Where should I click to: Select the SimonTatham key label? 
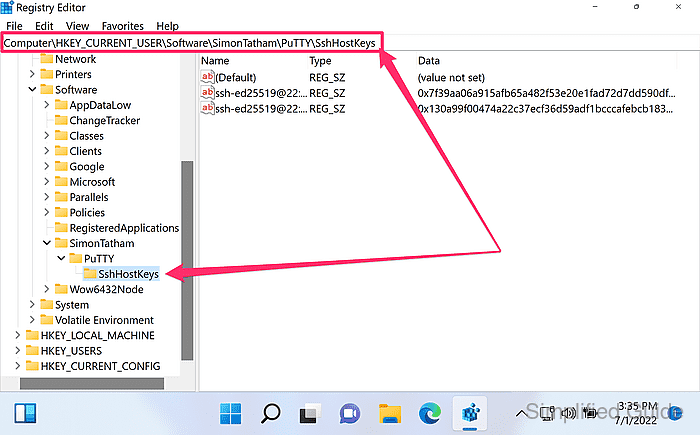[102, 243]
